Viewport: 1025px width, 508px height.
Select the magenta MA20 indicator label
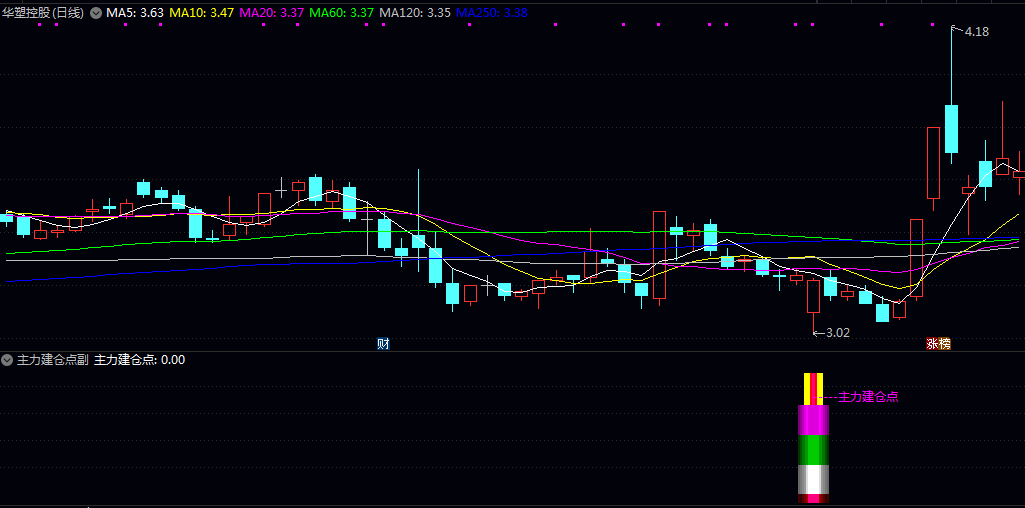tap(272, 13)
